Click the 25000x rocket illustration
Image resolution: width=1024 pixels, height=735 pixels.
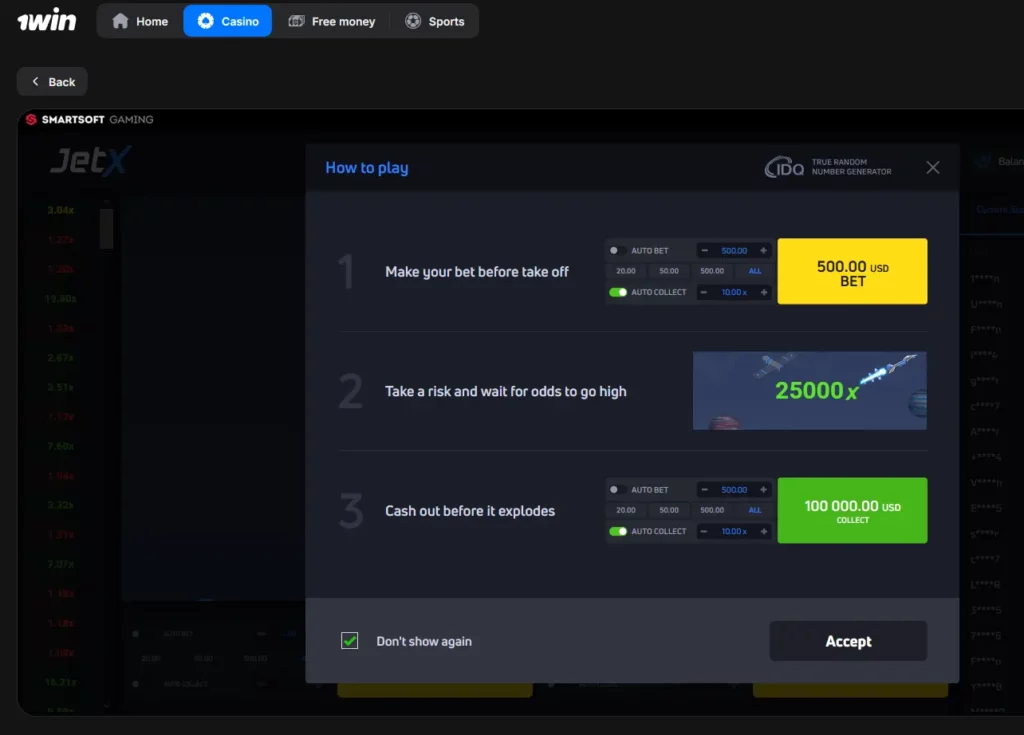[x=809, y=390]
